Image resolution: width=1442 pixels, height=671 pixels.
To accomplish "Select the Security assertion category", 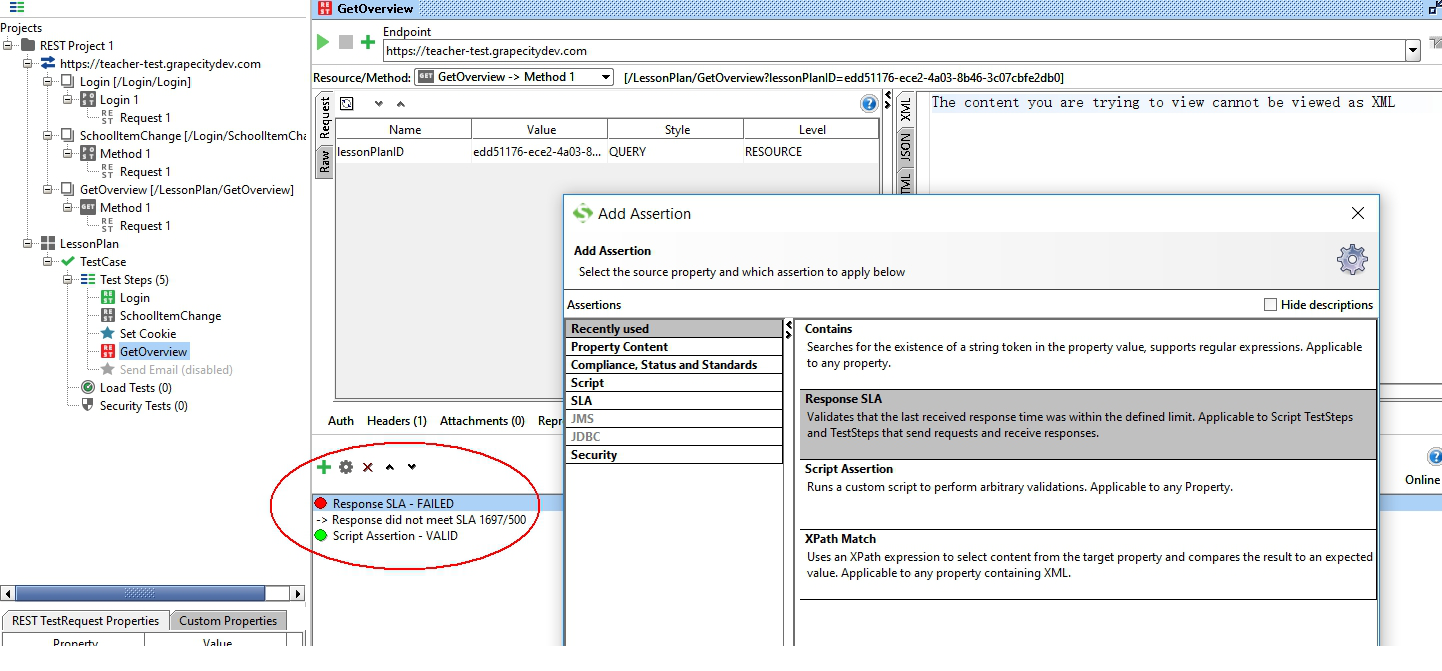I will pos(673,454).
